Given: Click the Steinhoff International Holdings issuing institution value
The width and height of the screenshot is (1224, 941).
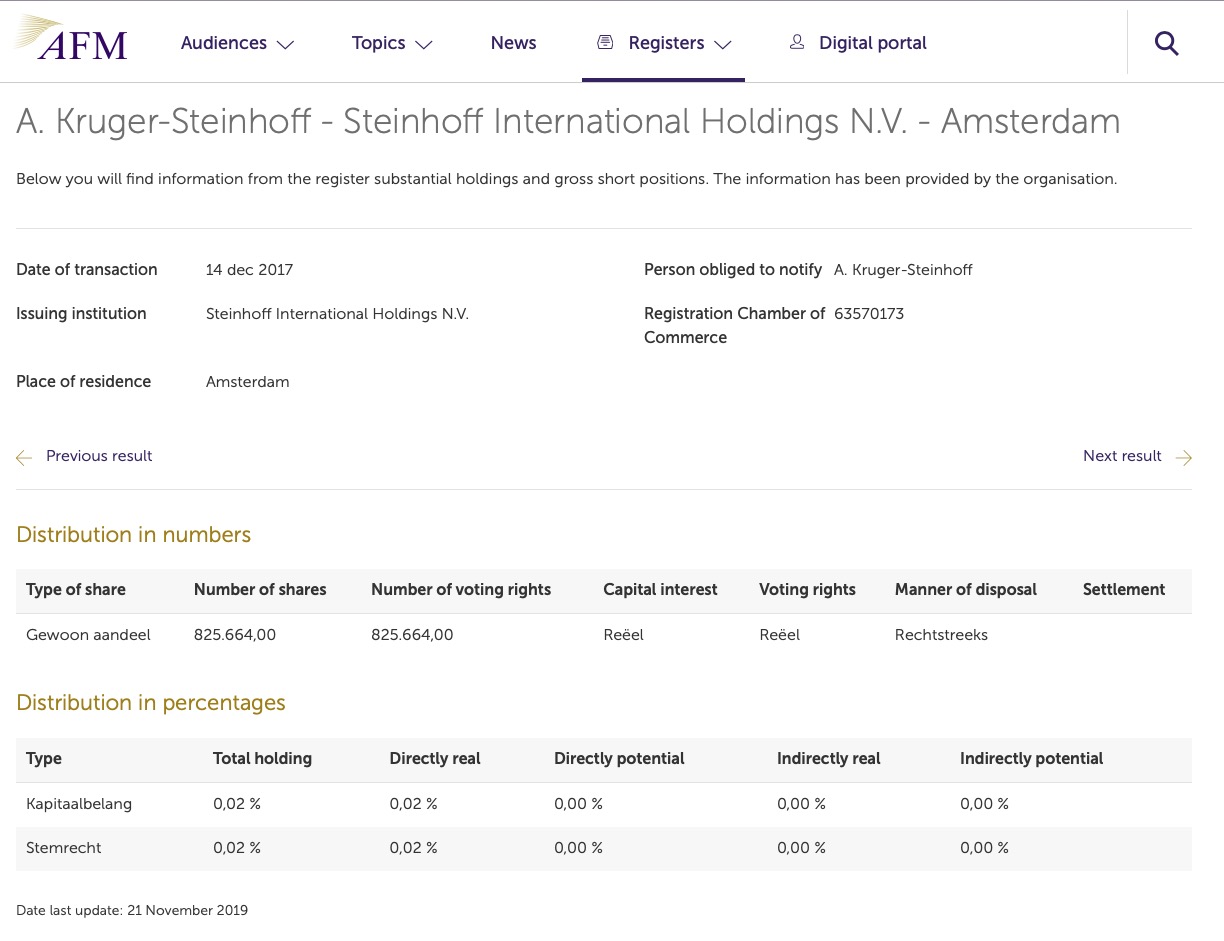Looking at the screenshot, I should tap(337, 313).
